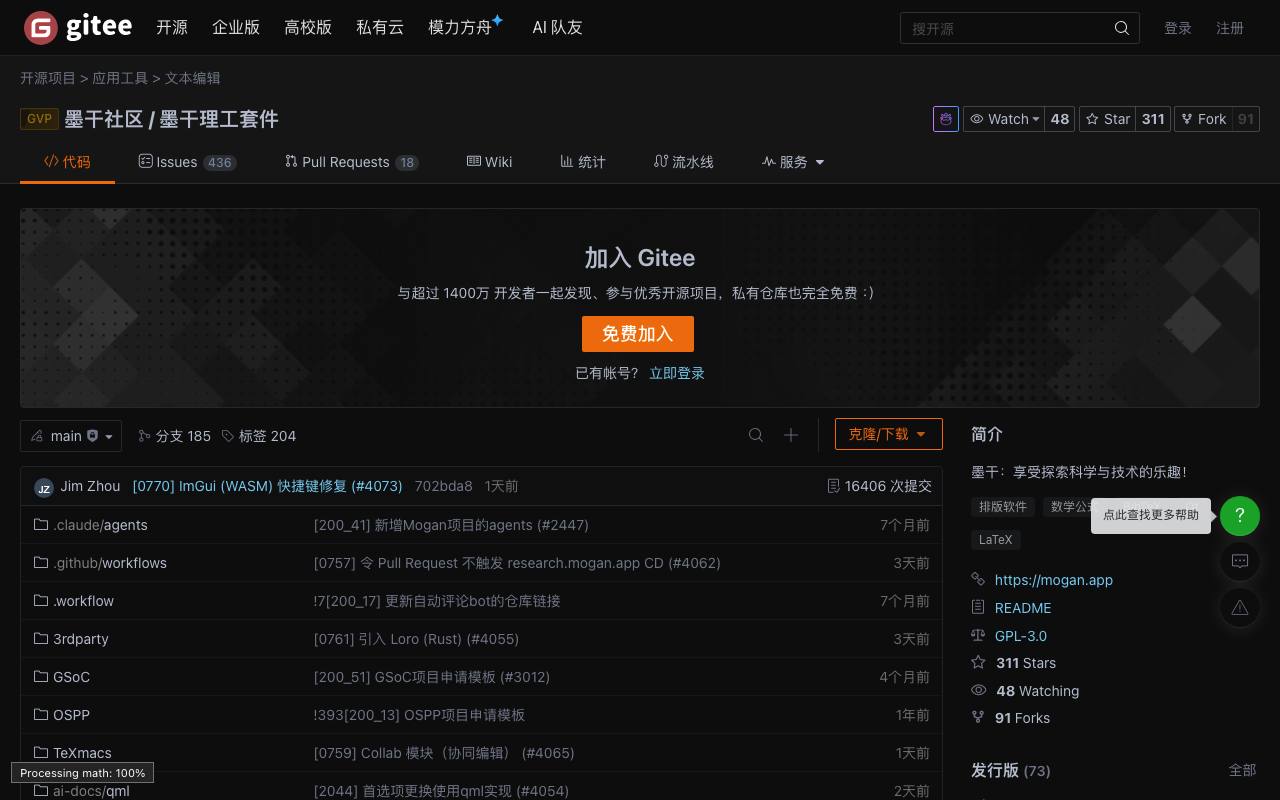
Task: Open the .workflow folder
Action: 83,601
